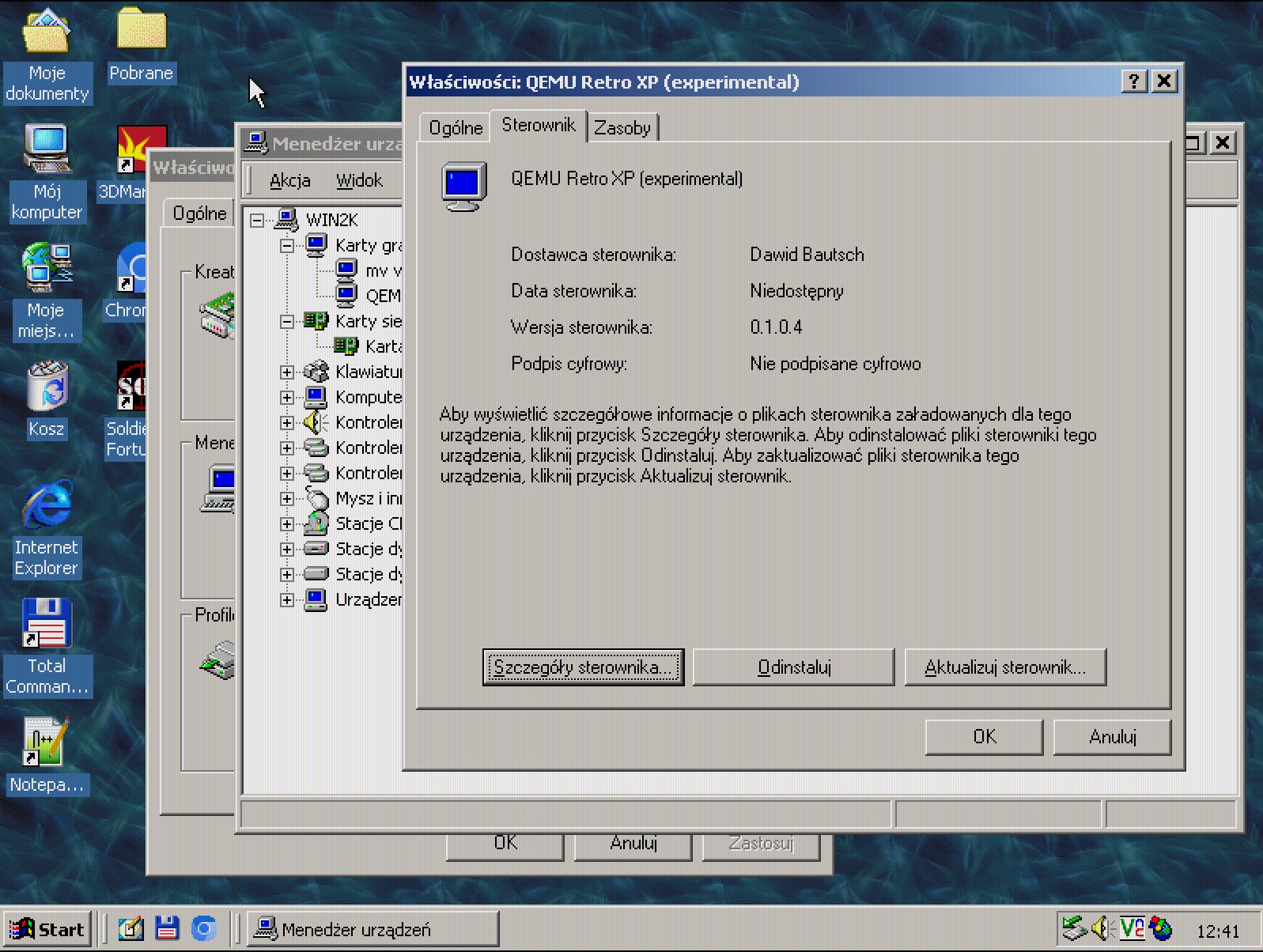Open the Widok menu in Menedżer urządzeń
The image size is (1263, 952).
[x=359, y=180]
